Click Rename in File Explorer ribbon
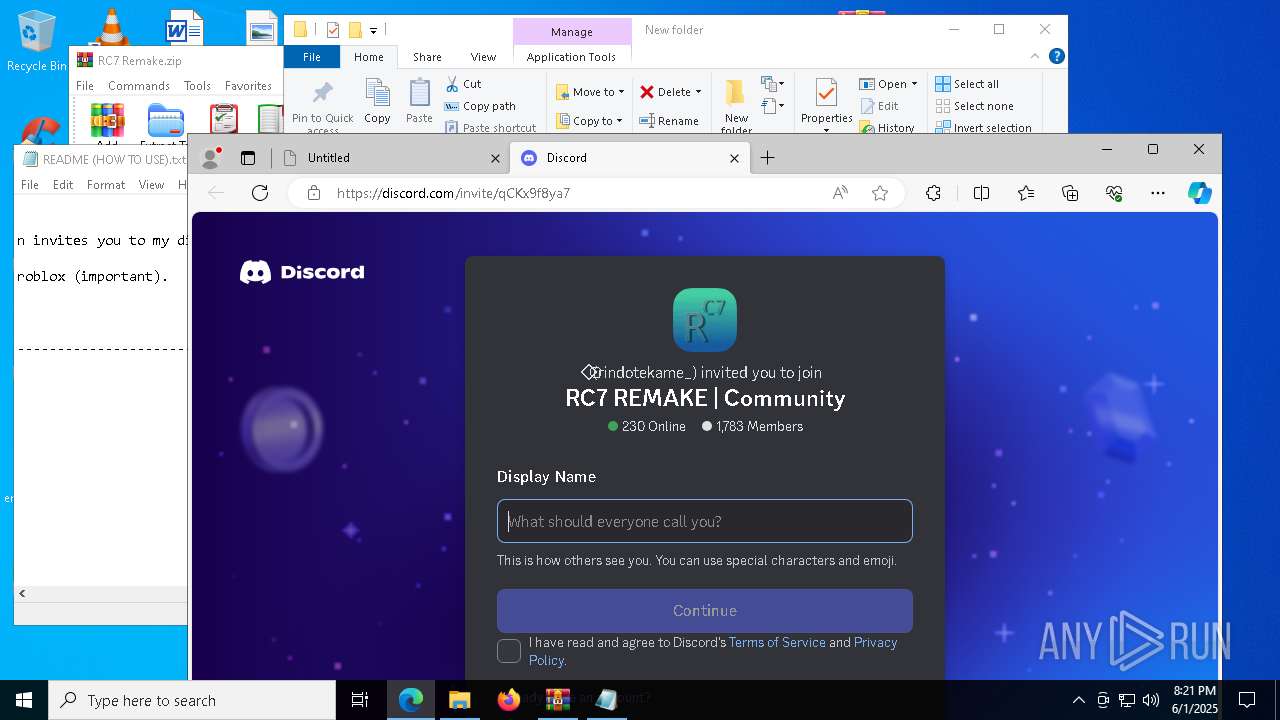The image size is (1280, 720). pos(669,121)
